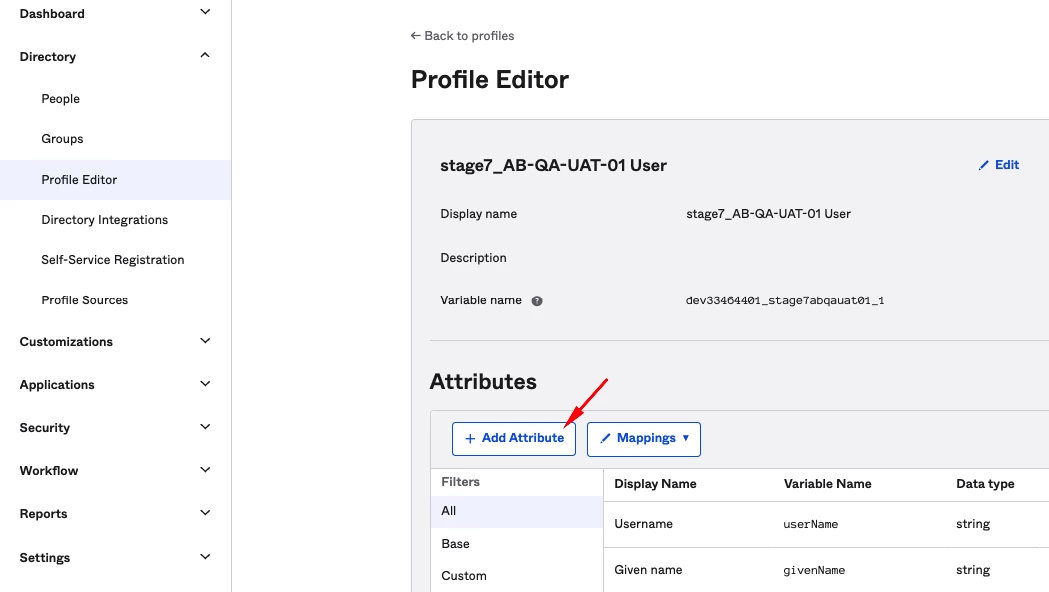Open the Mappings dropdown arrow

(x=685, y=439)
